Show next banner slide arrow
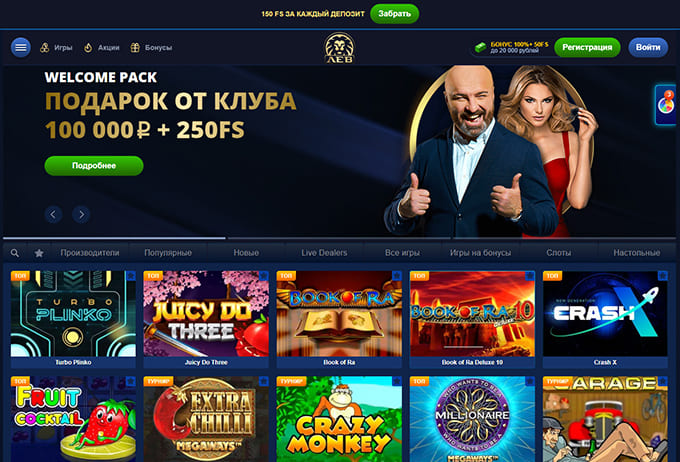This screenshot has height=462, width=680. click(x=81, y=214)
